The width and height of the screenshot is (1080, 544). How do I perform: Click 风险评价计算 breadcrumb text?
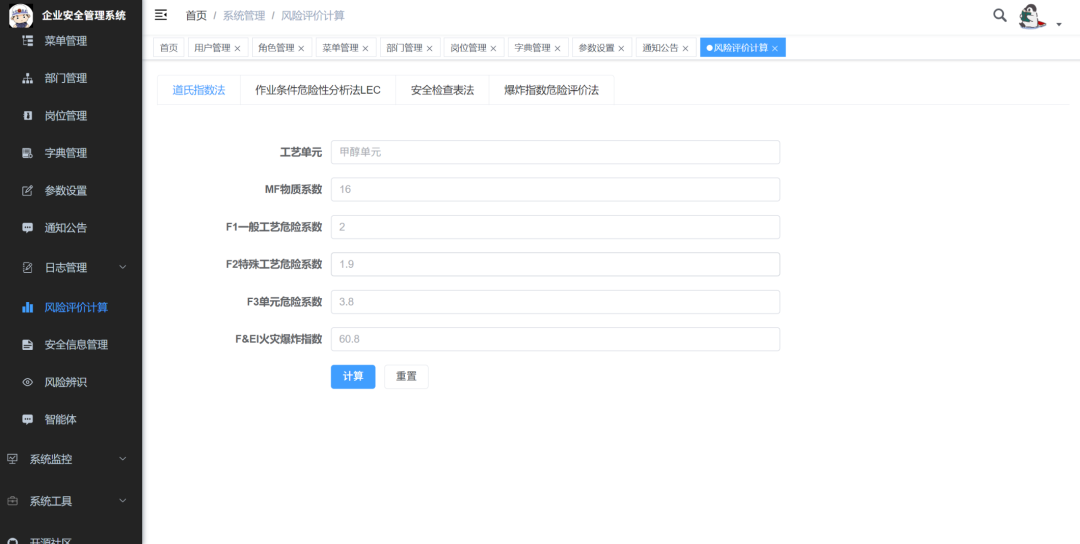pyautogui.click(x=313, y=15)
